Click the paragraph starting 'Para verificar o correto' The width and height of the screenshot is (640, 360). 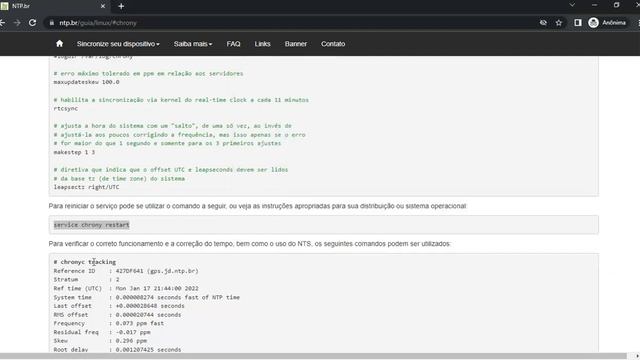pos(250,244)
